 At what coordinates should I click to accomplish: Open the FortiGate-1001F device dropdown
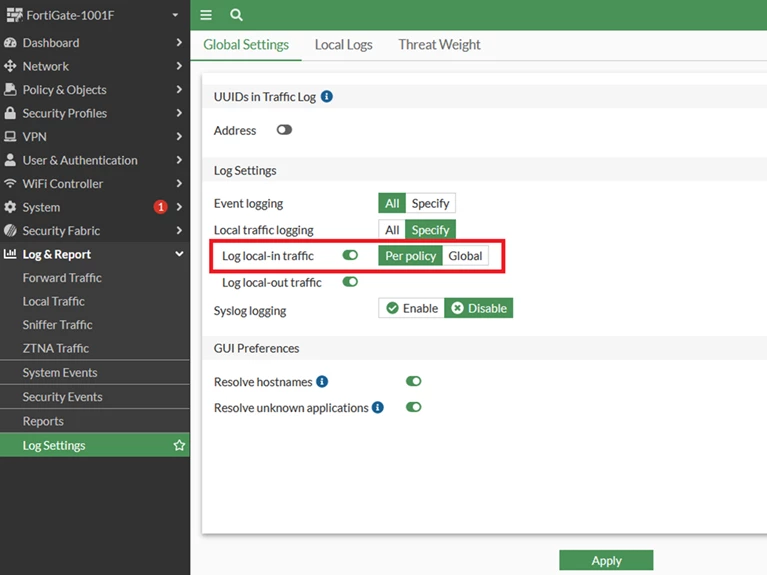tap(175, 15)
